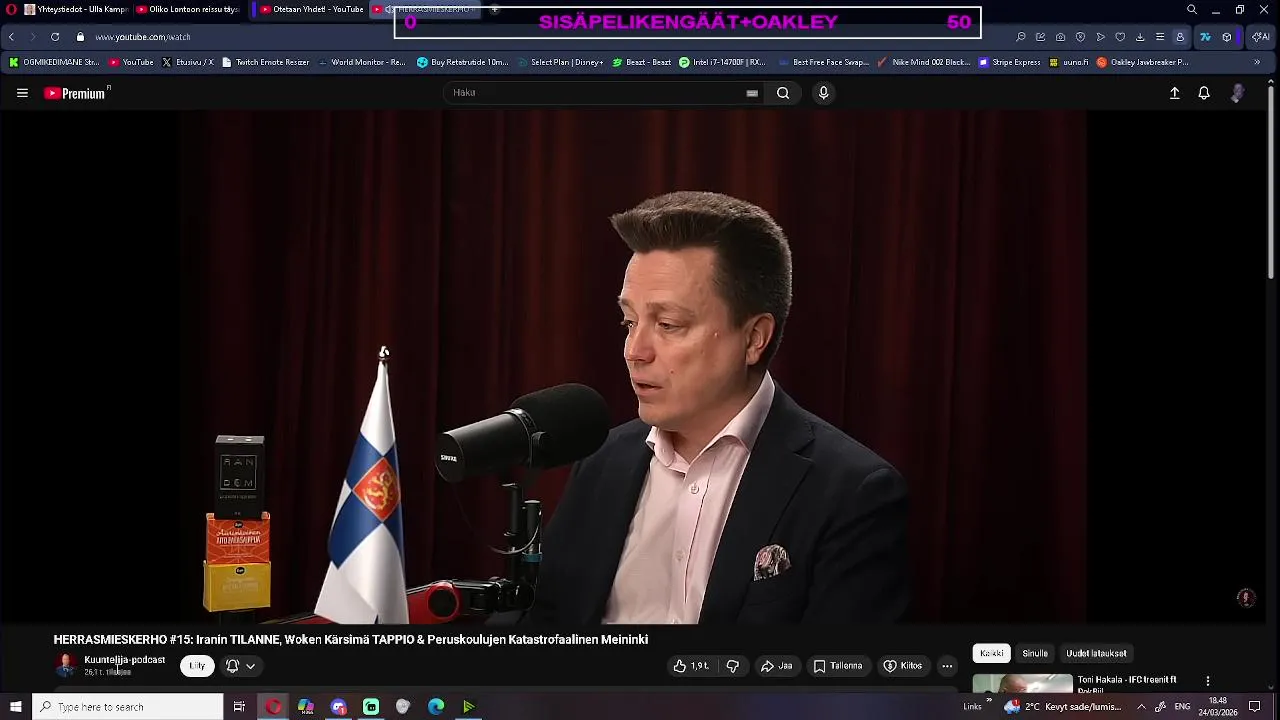Open the YouTube account avatar menu
This screenshot has width=1280, height=720.
tap(1238, 93)
